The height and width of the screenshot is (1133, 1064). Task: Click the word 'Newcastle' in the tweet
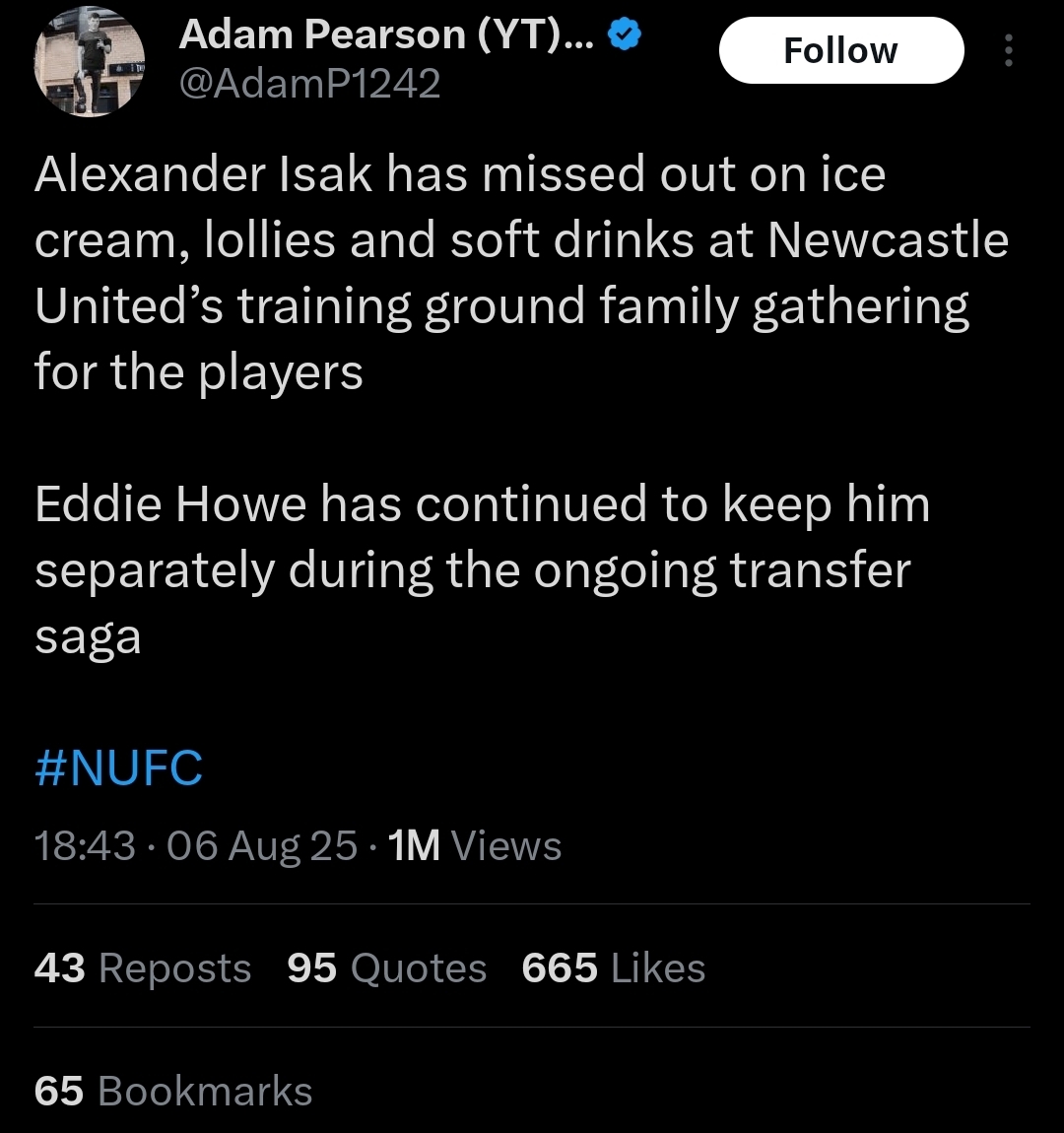(888, 239)
